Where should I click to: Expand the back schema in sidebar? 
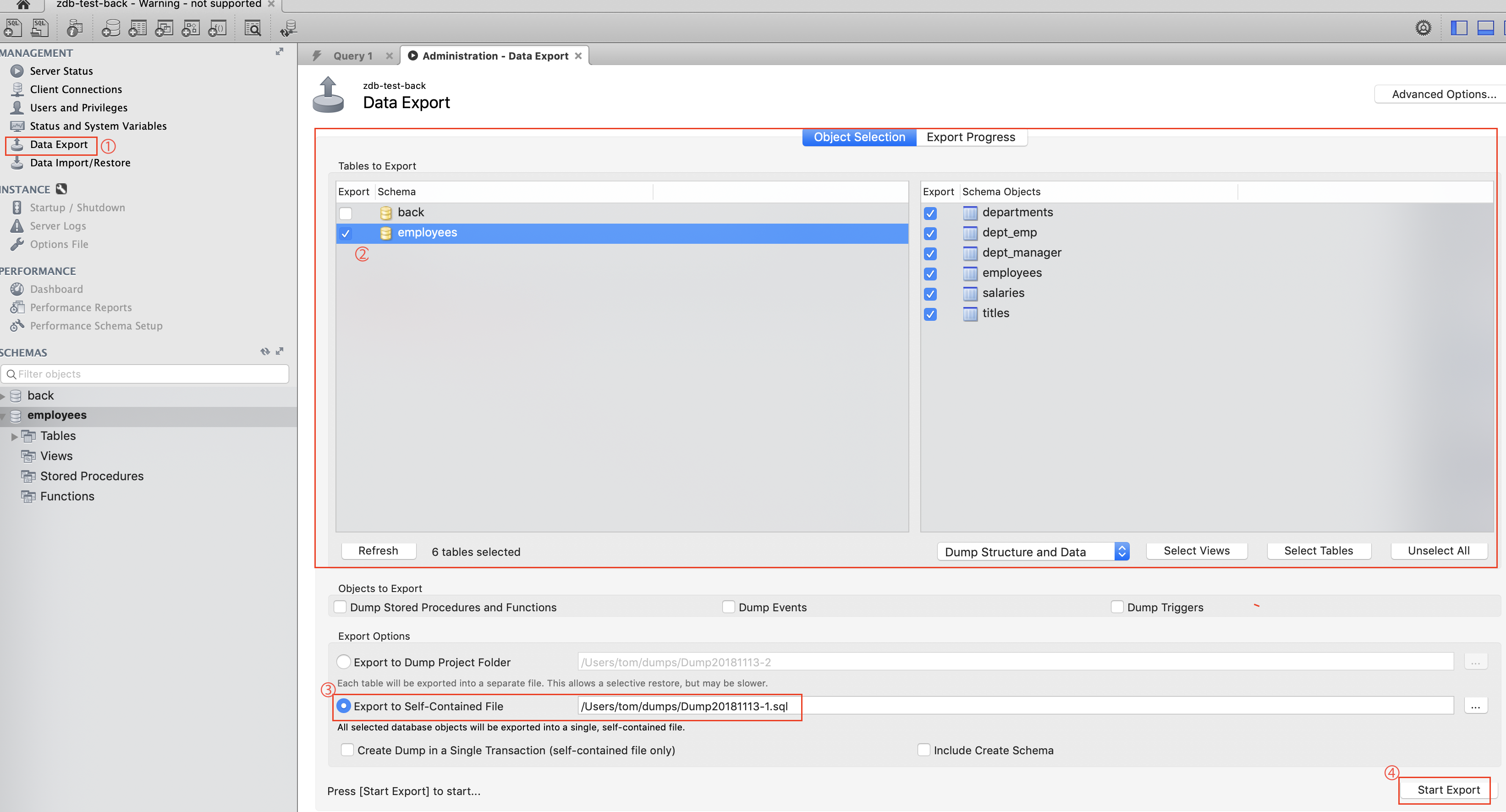coord(4,396)
